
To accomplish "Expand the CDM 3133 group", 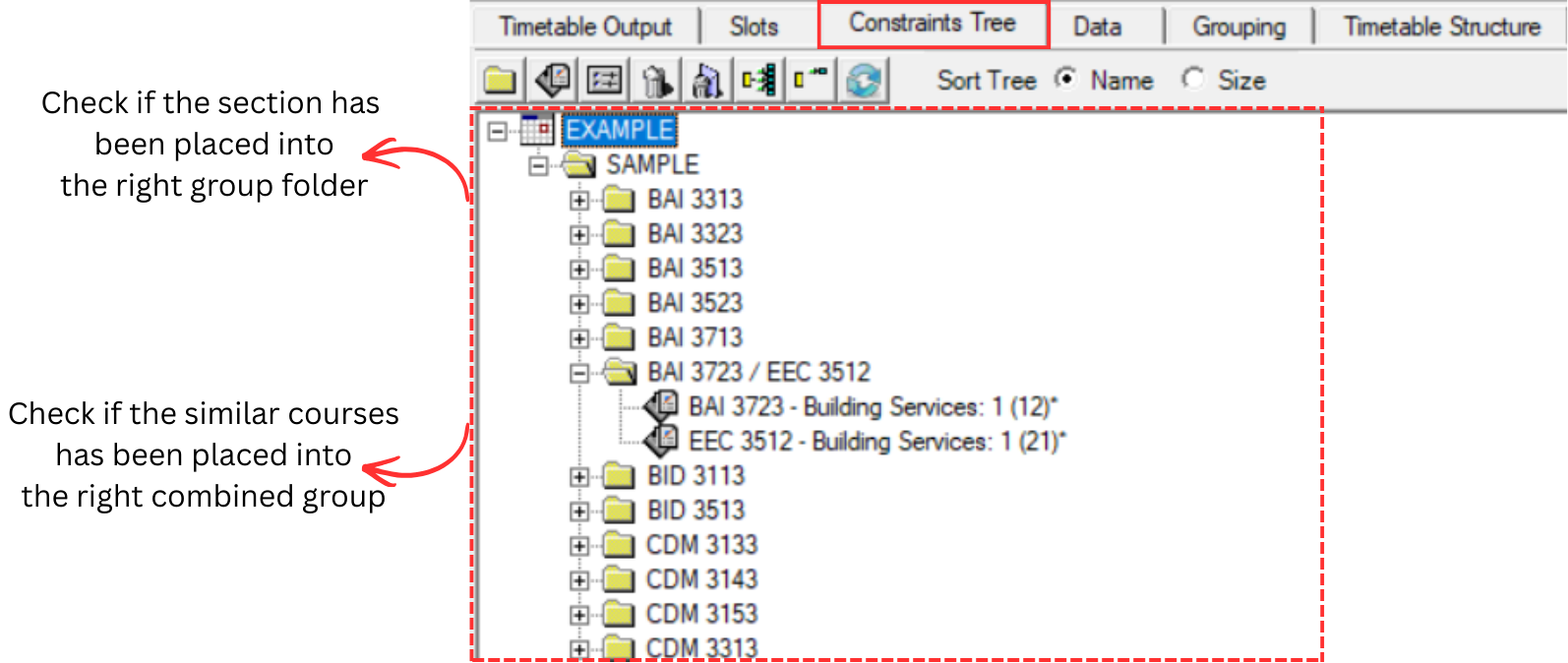I will [x=579, y=546].
